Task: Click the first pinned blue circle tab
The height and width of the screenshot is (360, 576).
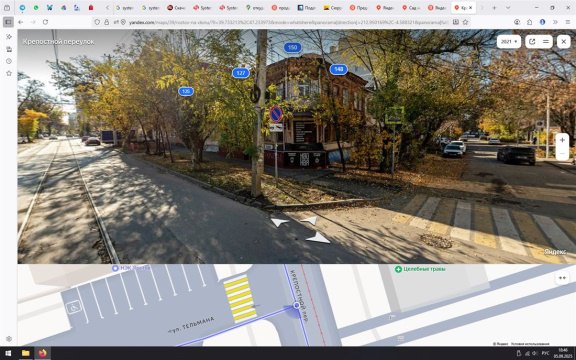Action: click(22, 7)
